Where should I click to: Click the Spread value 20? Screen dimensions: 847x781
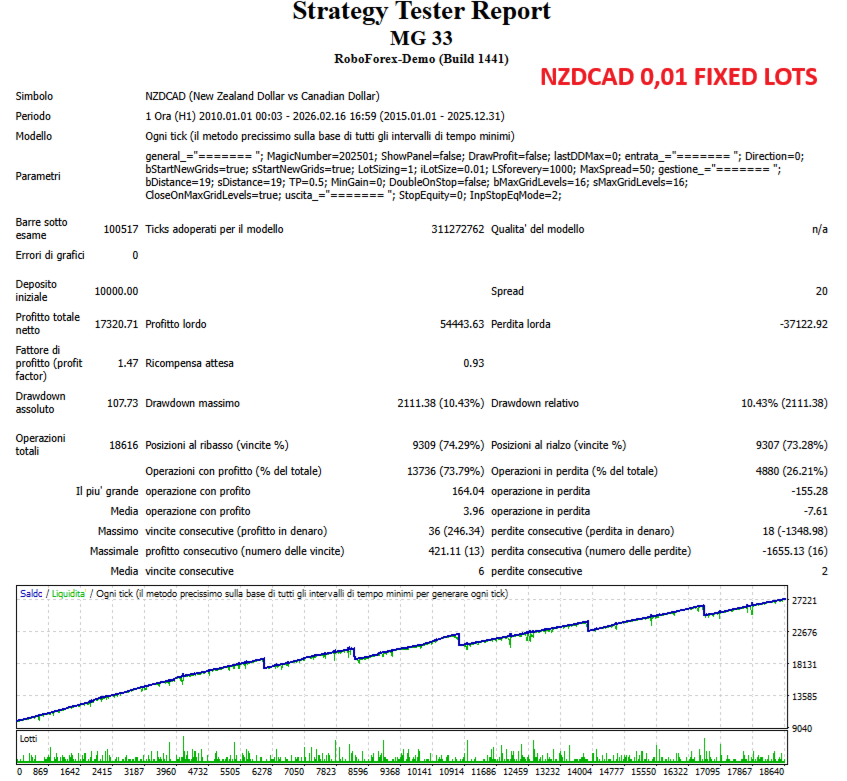[822, 291]
